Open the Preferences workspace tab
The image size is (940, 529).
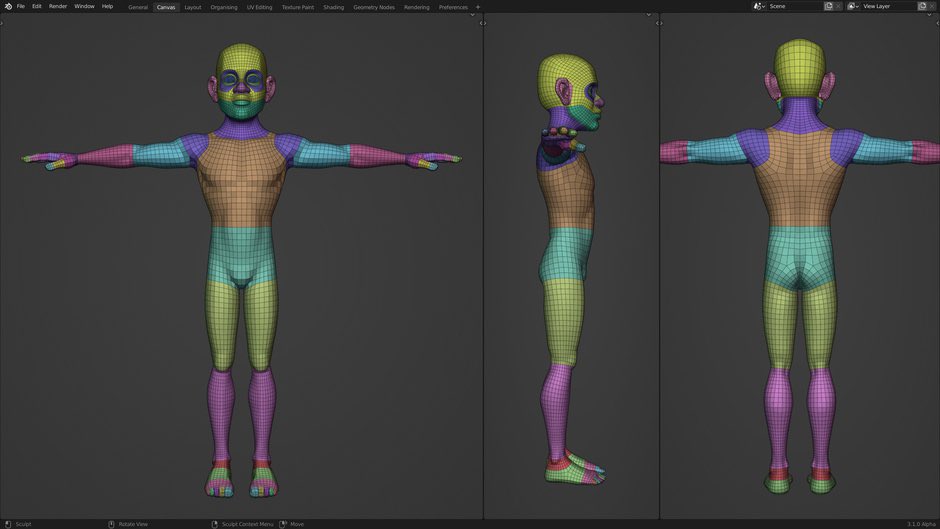453,7
